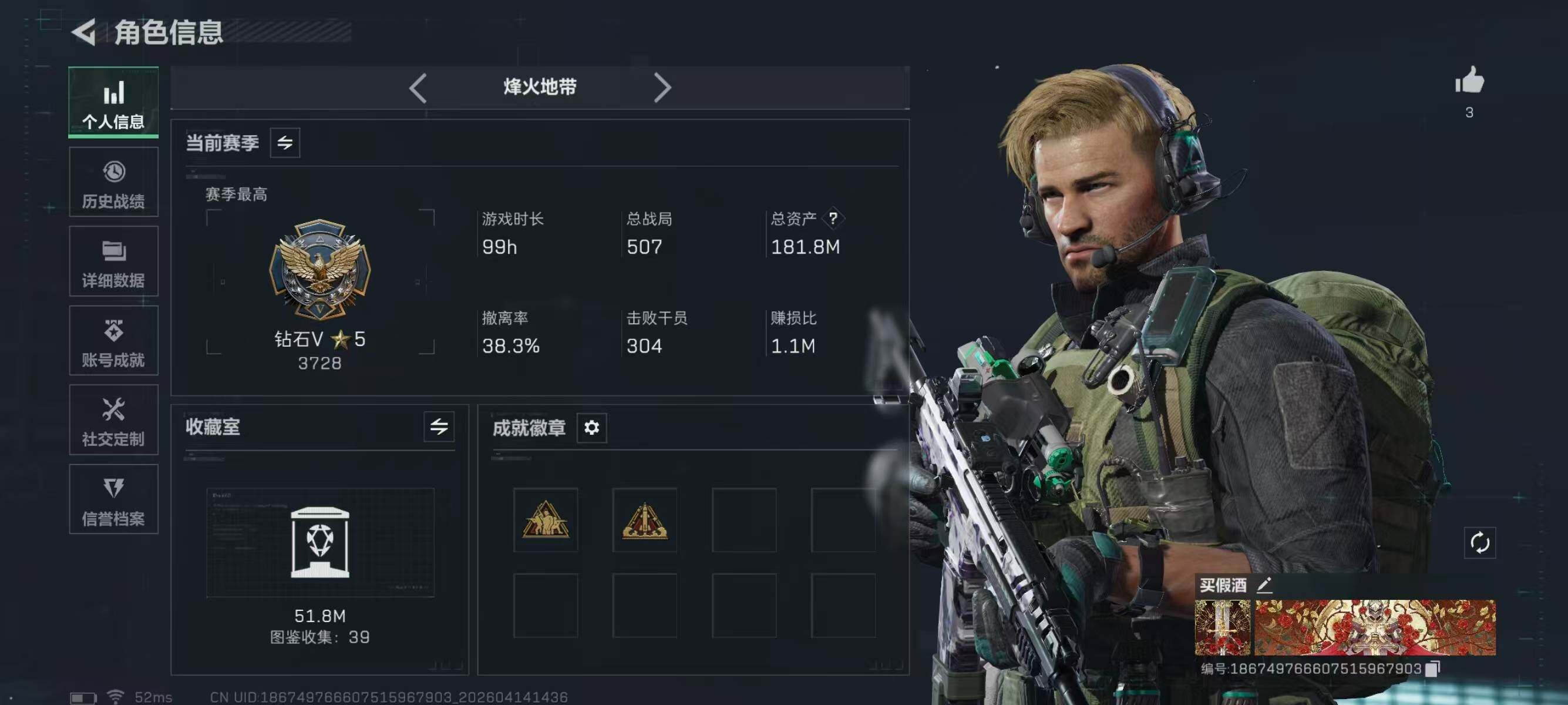Toggle the 收藏室 swap button
Screen dimensions: 1568x705
[x=439, y=427]
